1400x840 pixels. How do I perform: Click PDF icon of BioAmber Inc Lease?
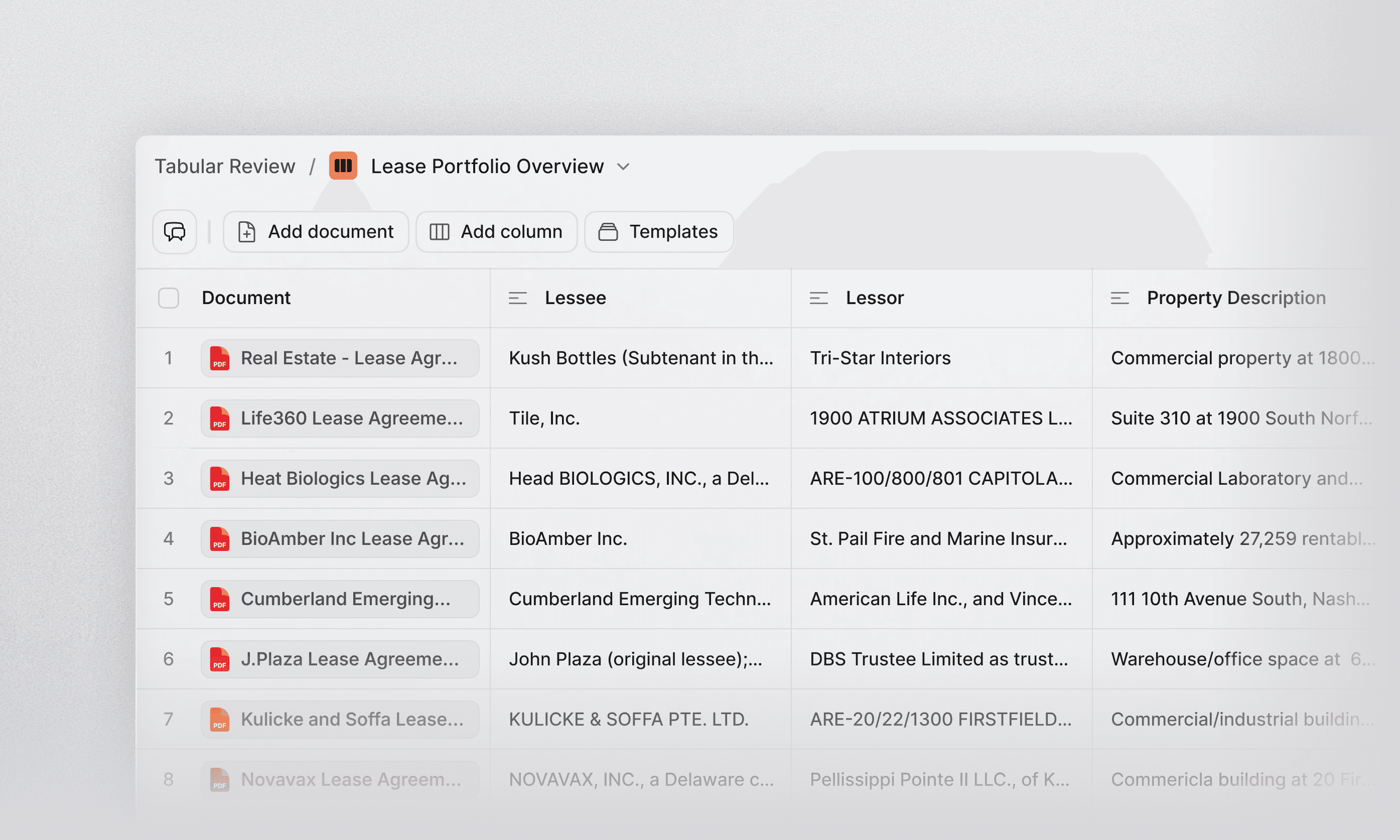click(220, 539)
